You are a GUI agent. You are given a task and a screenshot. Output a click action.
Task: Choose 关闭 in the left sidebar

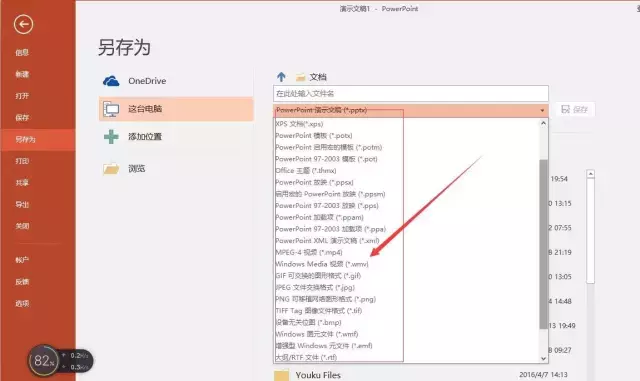tap(22, 226)
